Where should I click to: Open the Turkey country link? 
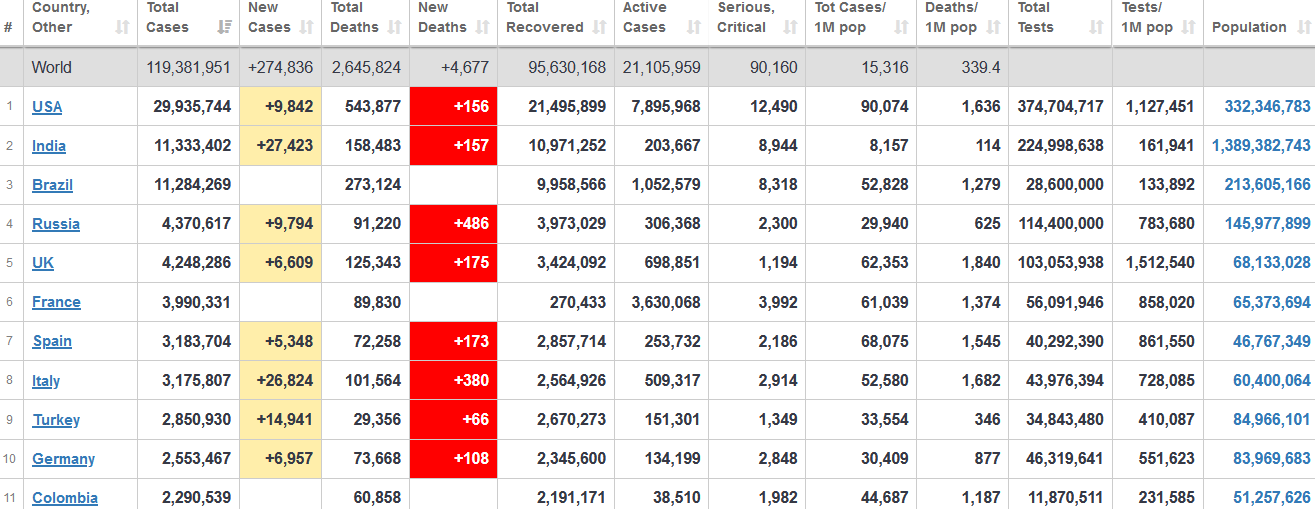point(56,420)
